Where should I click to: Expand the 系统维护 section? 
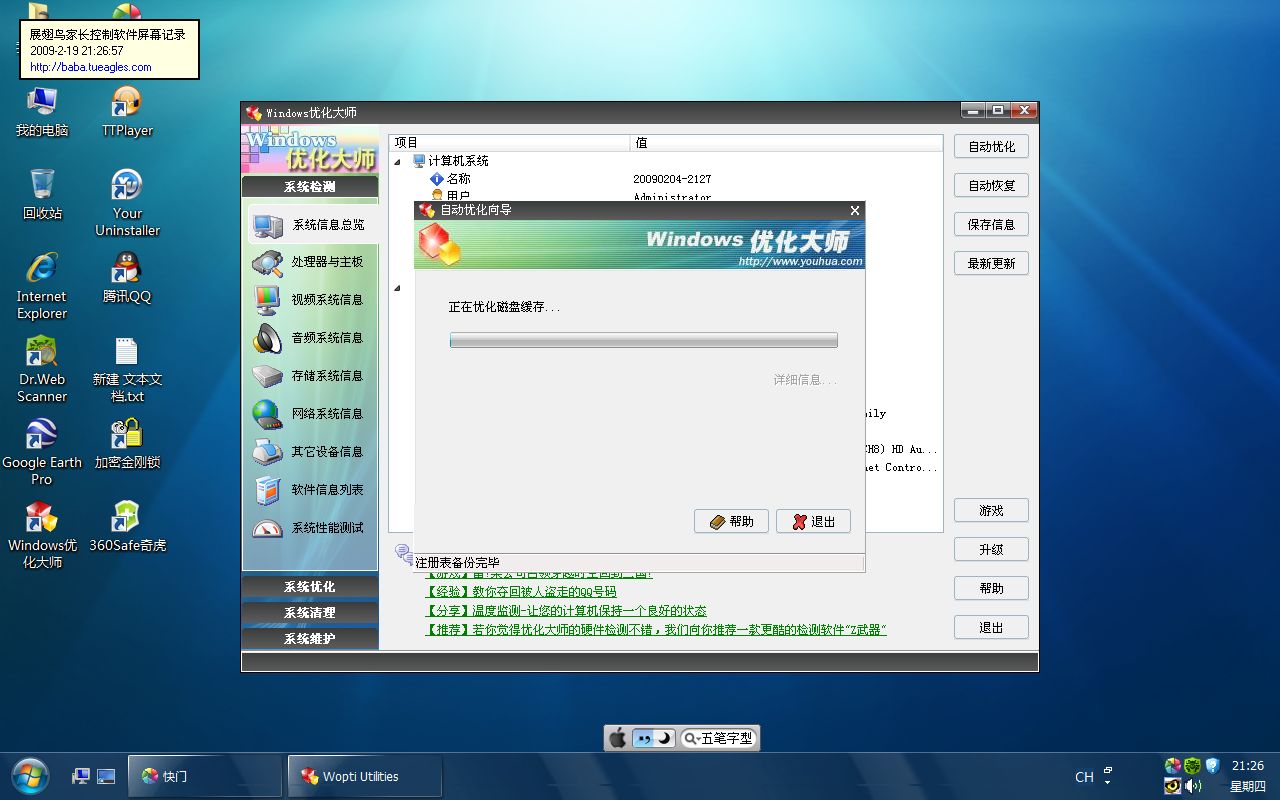tap(310, 639)
